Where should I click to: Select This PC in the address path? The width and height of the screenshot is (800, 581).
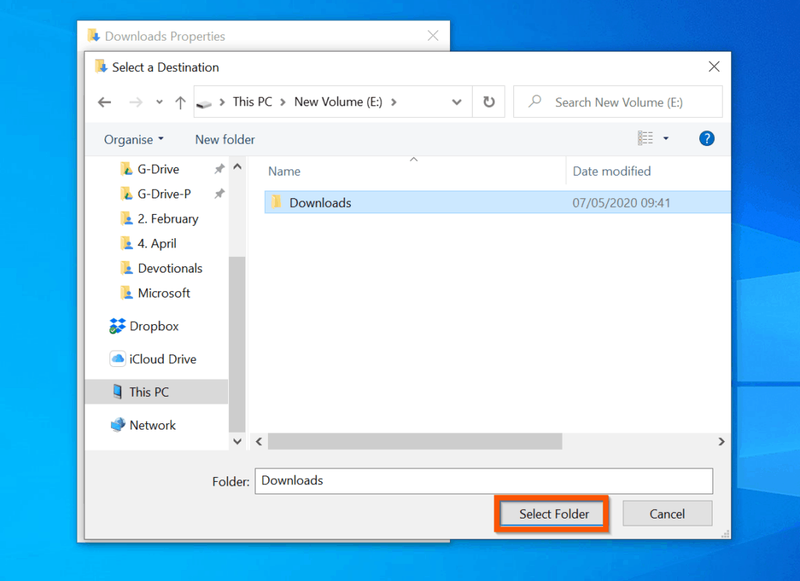(x=253, y=102)
